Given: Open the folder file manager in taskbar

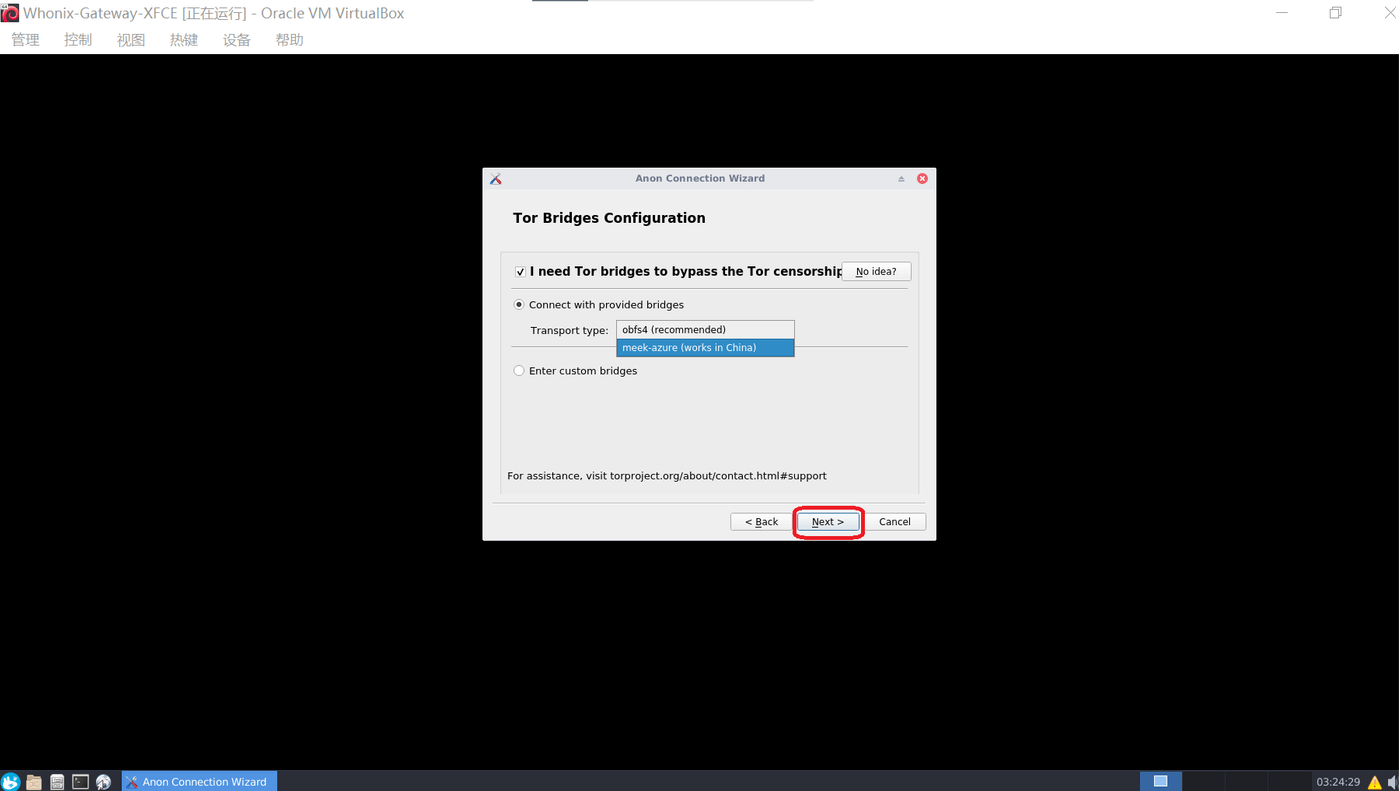Looking at the screenshot, I should [x=34, y=782].
